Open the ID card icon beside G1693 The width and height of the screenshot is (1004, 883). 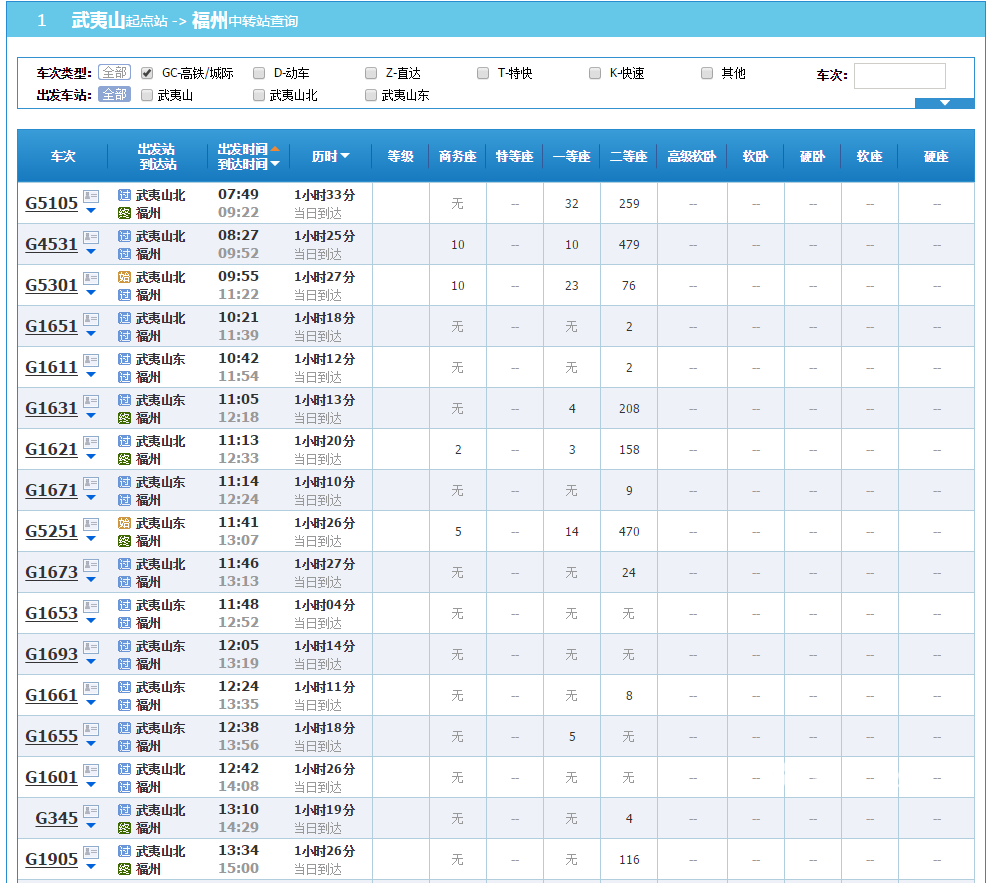(91, 647)
